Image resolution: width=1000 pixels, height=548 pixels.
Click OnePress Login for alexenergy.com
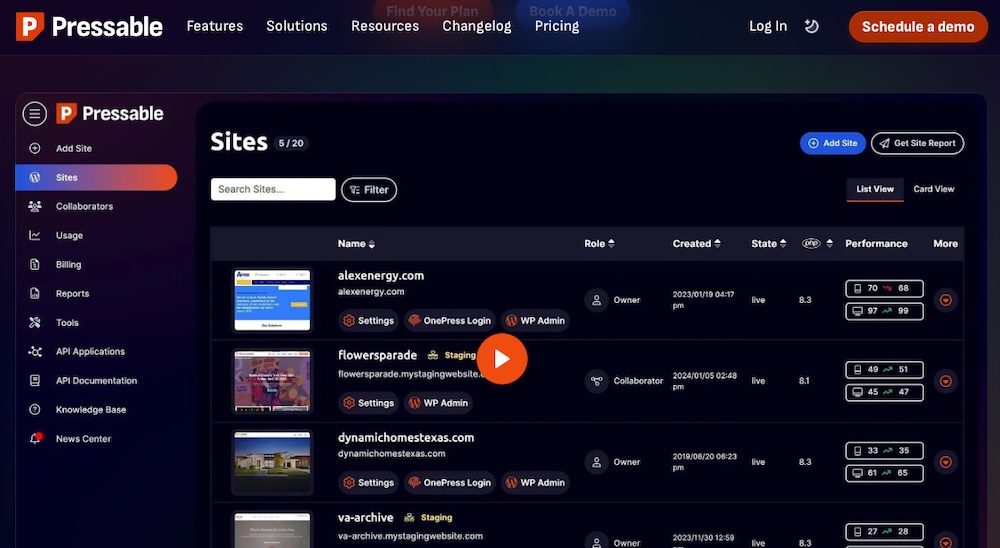click(450, 320)
